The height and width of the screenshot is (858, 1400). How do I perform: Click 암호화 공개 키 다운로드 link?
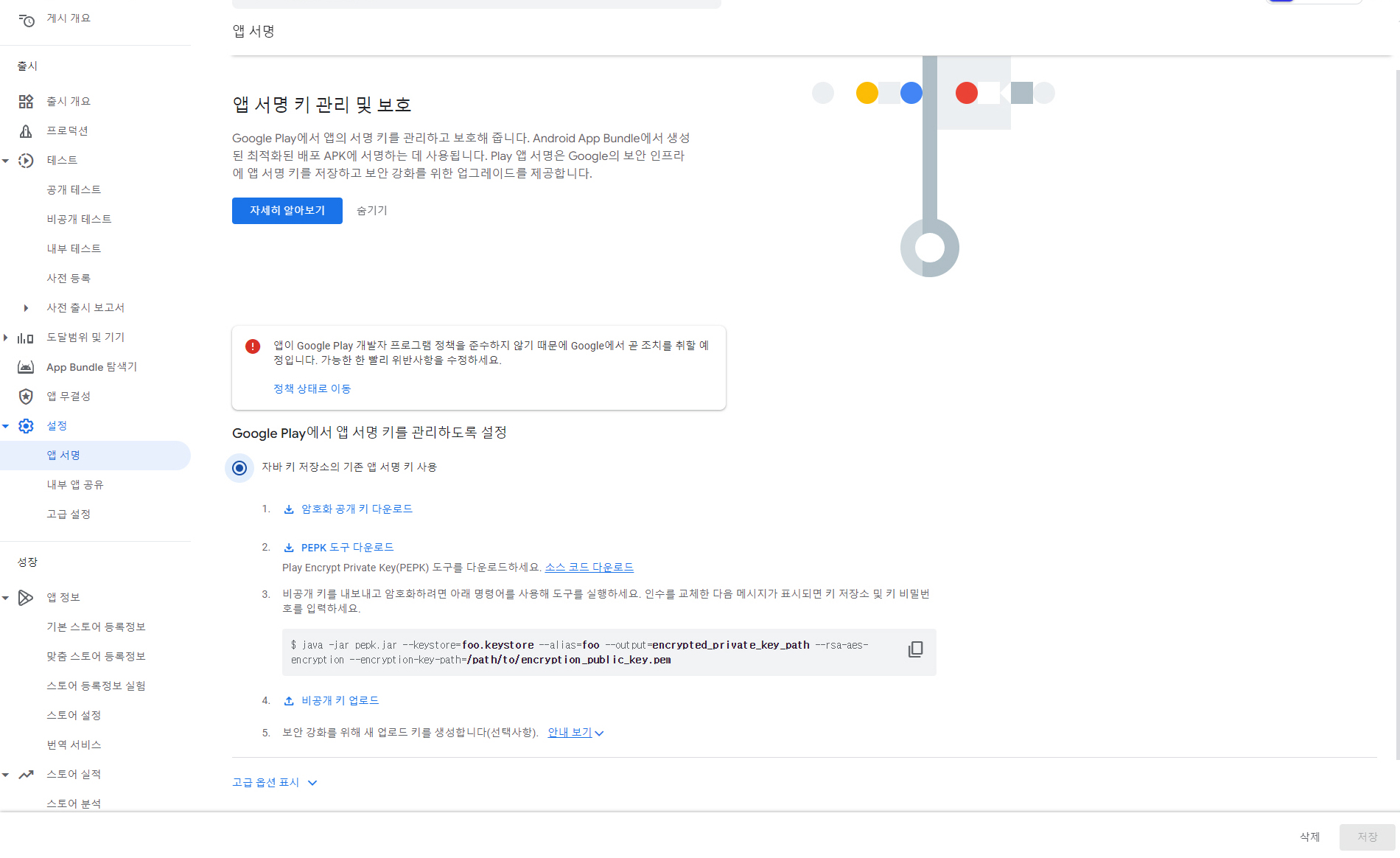357,509
